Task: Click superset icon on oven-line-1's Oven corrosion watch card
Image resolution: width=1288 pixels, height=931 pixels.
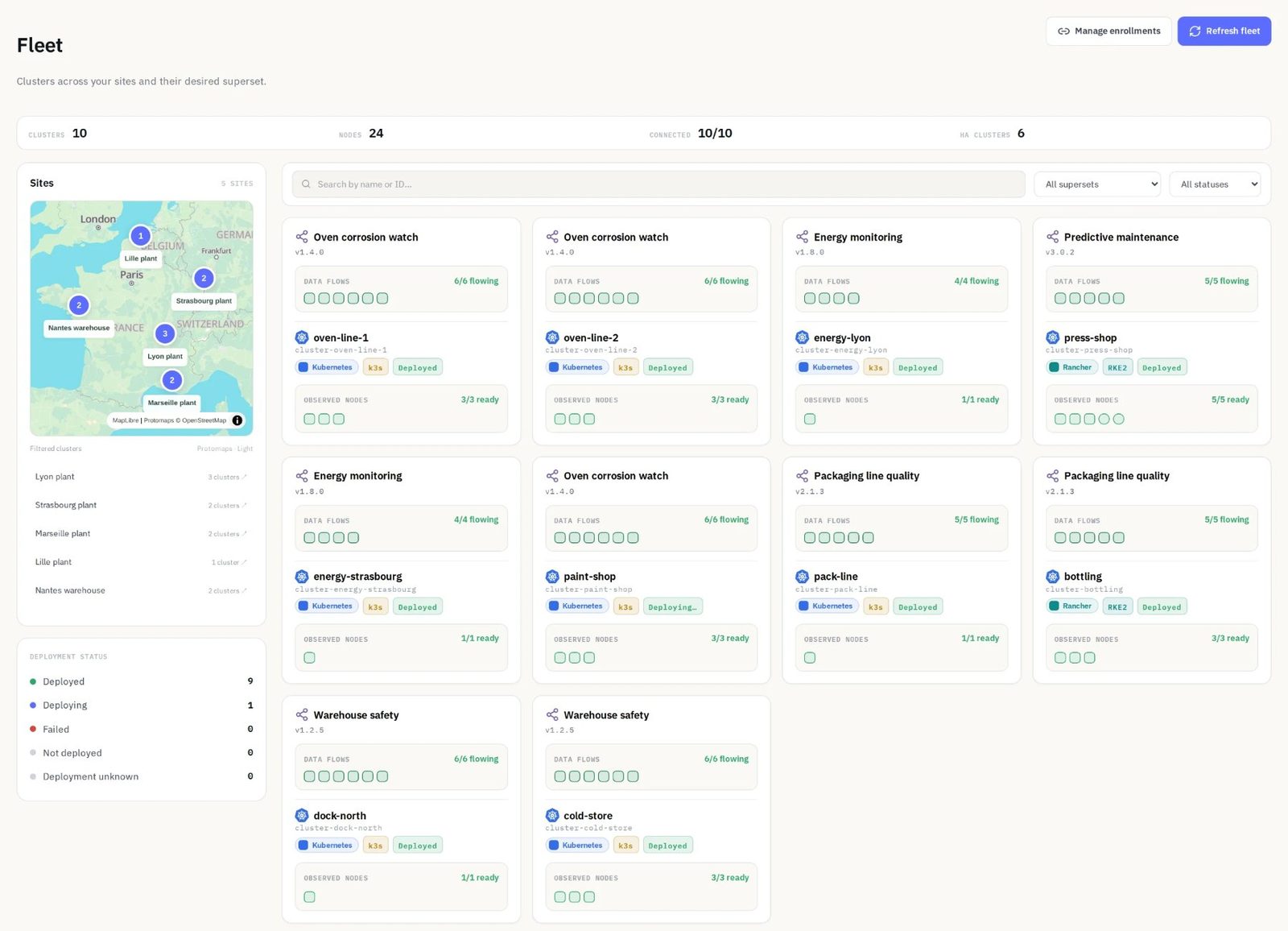Action: pos(302,237)
